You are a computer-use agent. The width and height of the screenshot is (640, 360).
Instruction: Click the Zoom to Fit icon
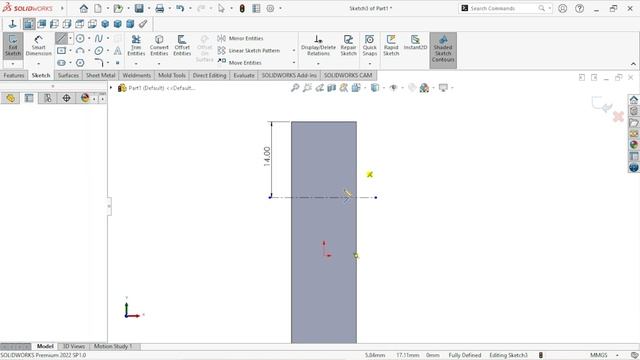[295, 88]
